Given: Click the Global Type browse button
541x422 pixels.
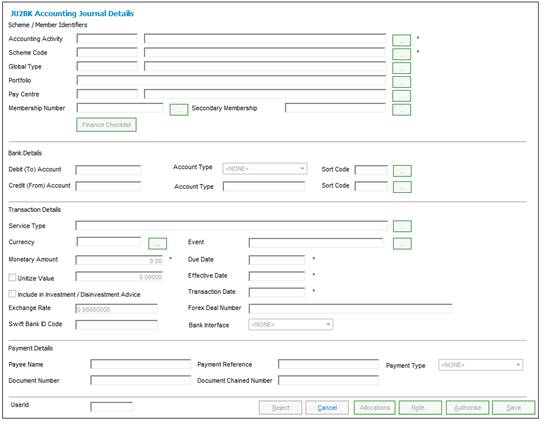Looking at the screenshot, I should pyautogui.click(x=401, y=68).
